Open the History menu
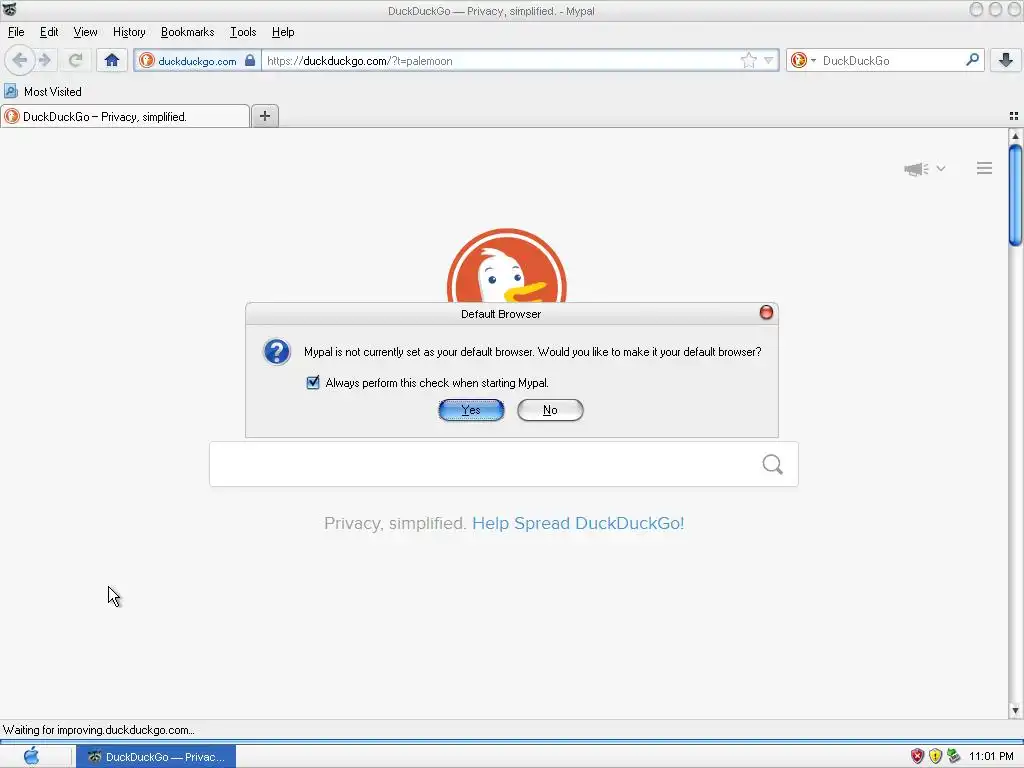1024x768 pixels. click(129, 32)
